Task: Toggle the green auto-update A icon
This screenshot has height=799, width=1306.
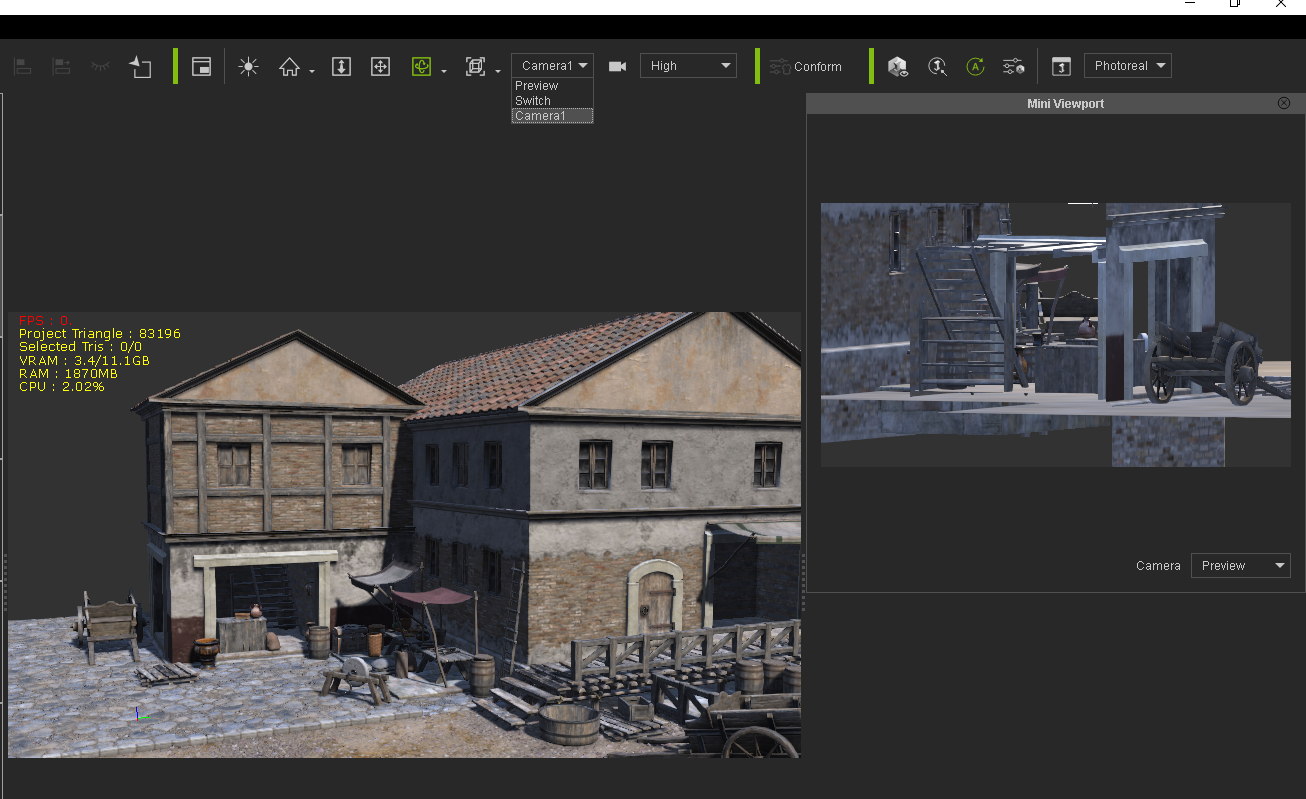Action: pyautogui.click(x=976, y=67)
